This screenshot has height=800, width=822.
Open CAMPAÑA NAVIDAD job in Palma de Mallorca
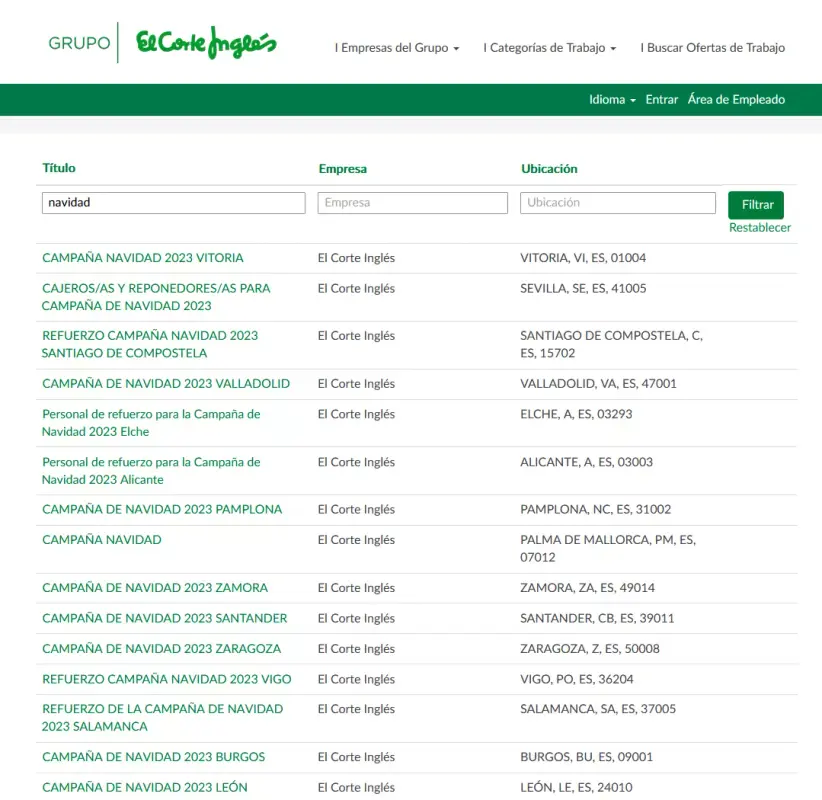pos(102,540)
